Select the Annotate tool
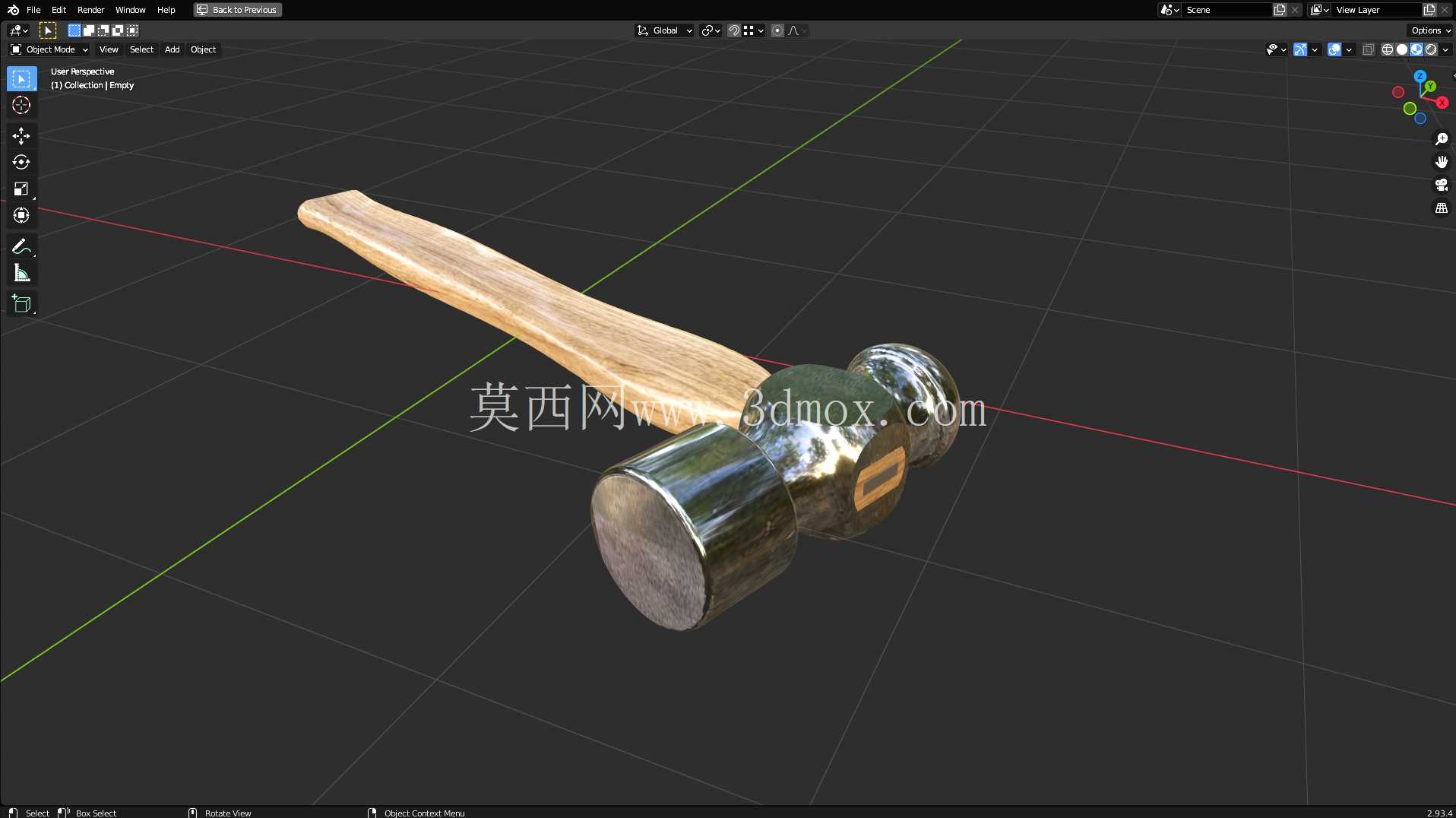1456x818 pixels. click(21, 246)
